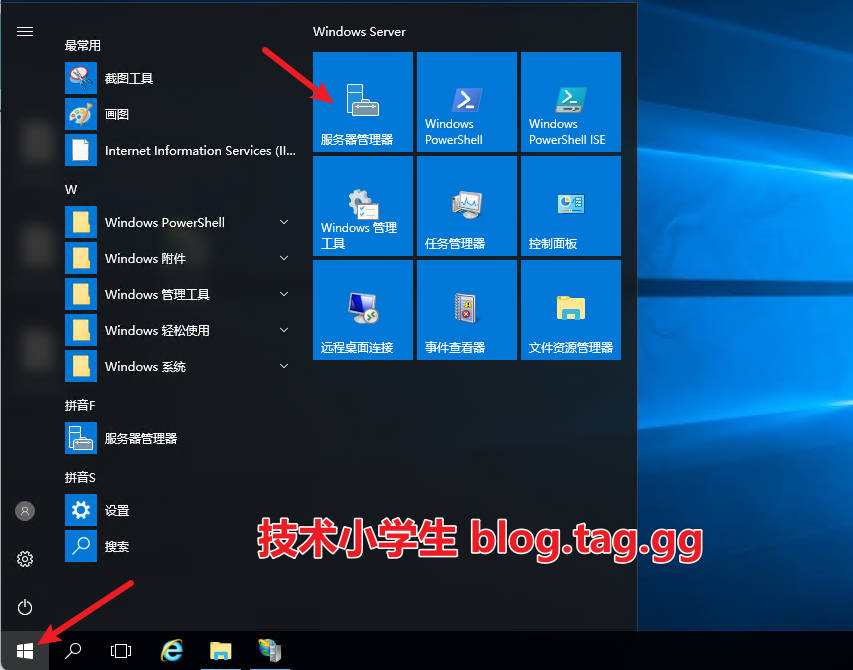This screenshot has width=853, height=670.
Task: Launch the Windows PowerShell tile
Action: click(466, 102)
